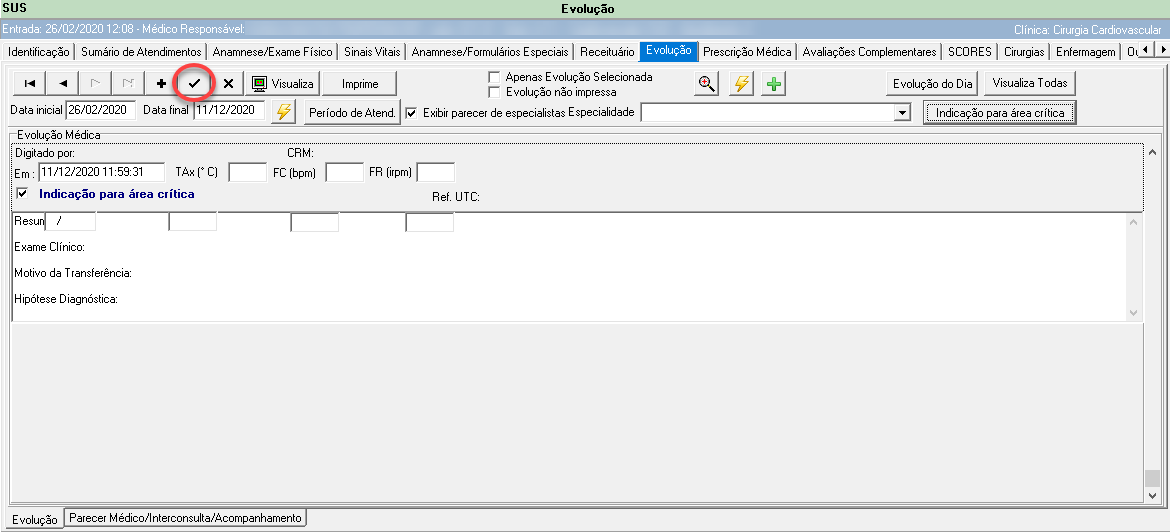Image resolution: width=1170 pixels, height=532 pixels.
Task: Open Enfermagem tab
Action: pyautogui.click(x=1086, y=52)
